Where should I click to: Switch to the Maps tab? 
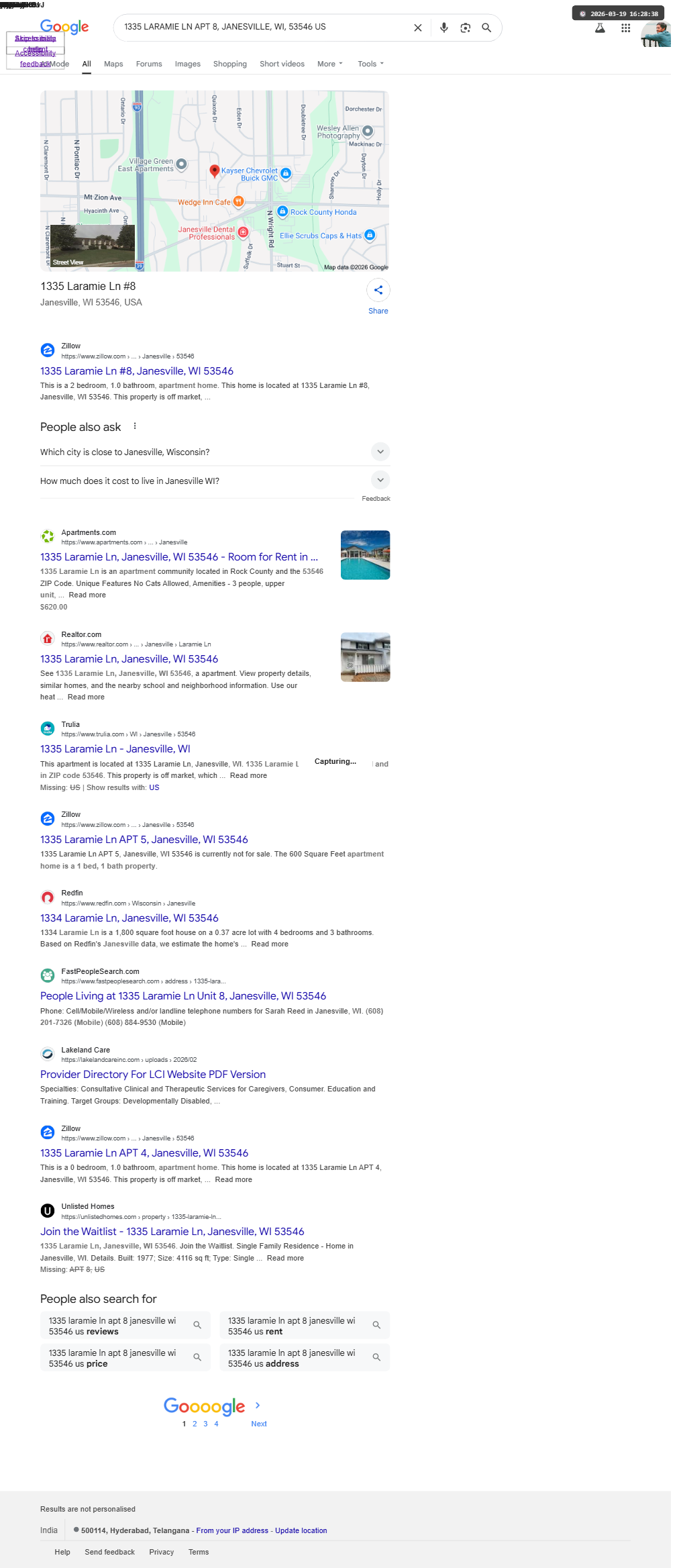coord(113,64)
